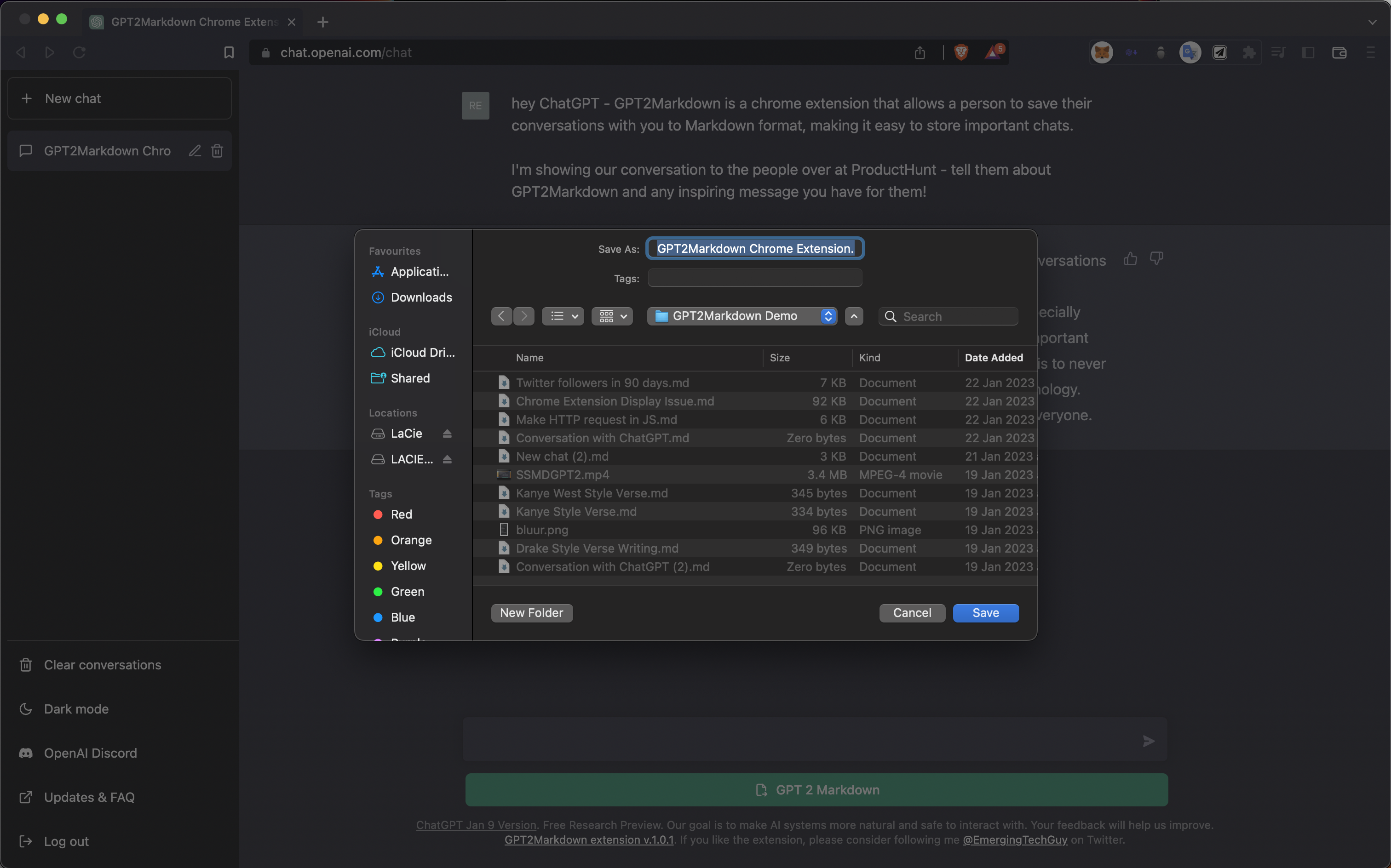1391x868 pixels.
Task: Open the browser extensions puzzle icon
Action: [1248, 52]
